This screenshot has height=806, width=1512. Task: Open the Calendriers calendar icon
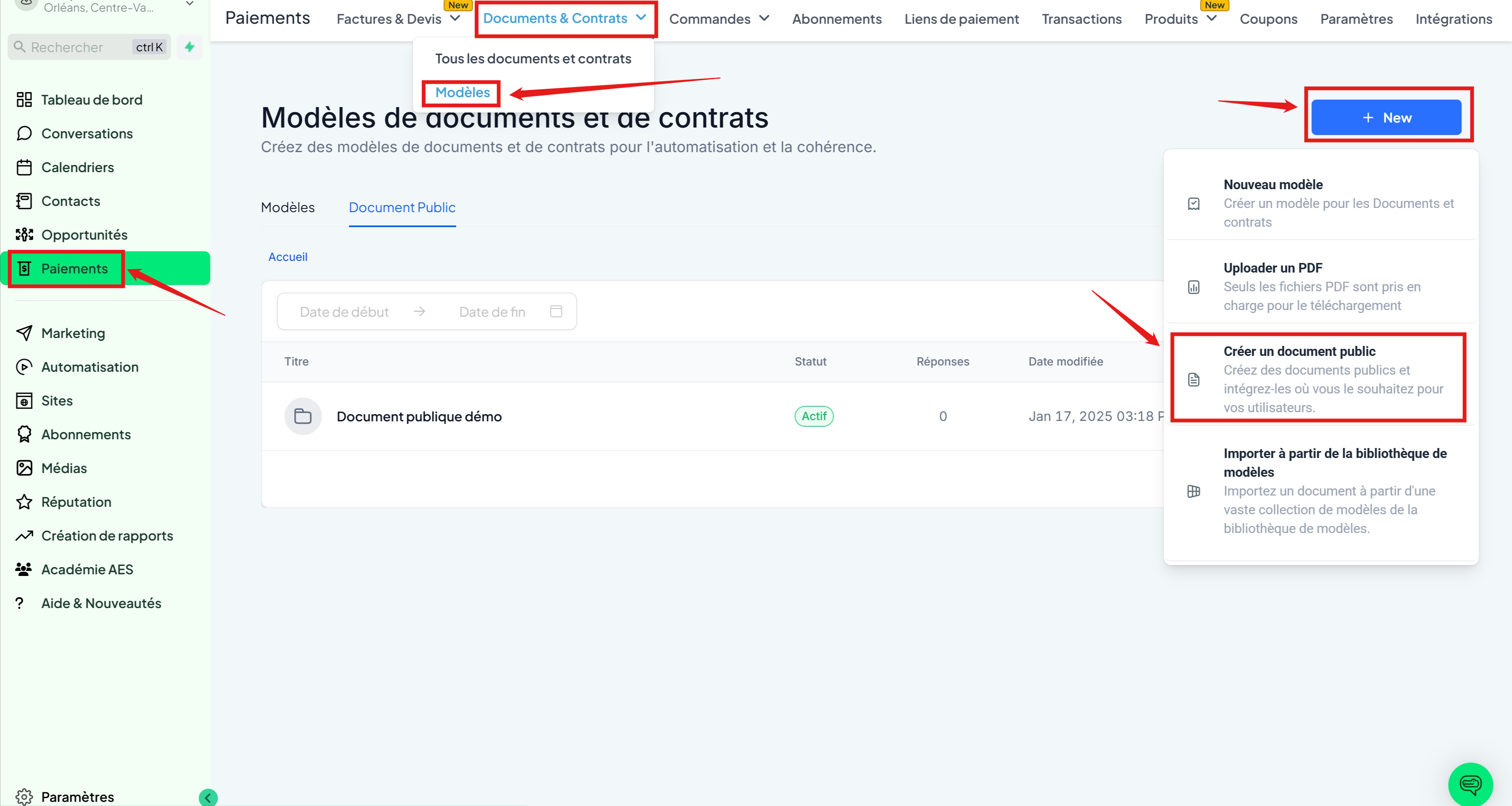coord(24,168)
